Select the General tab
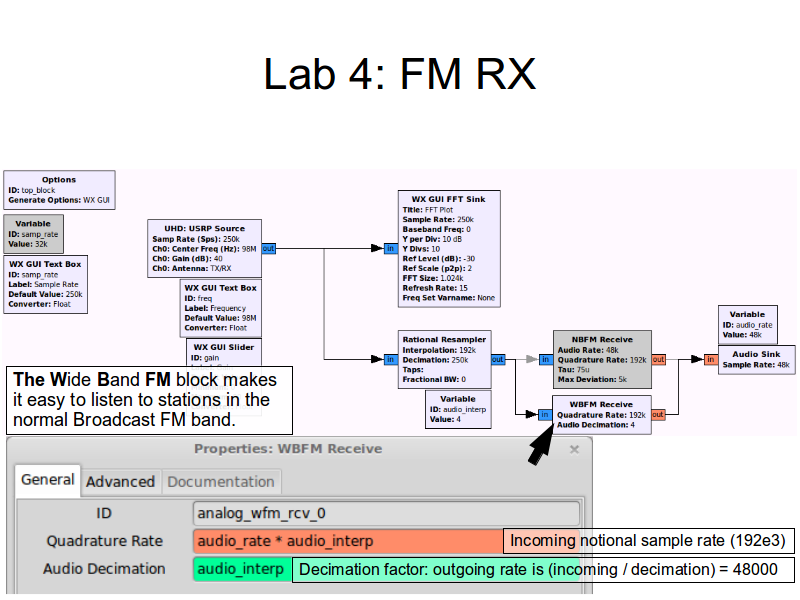Viewport: 800px width, 600px height. (48, 480)
